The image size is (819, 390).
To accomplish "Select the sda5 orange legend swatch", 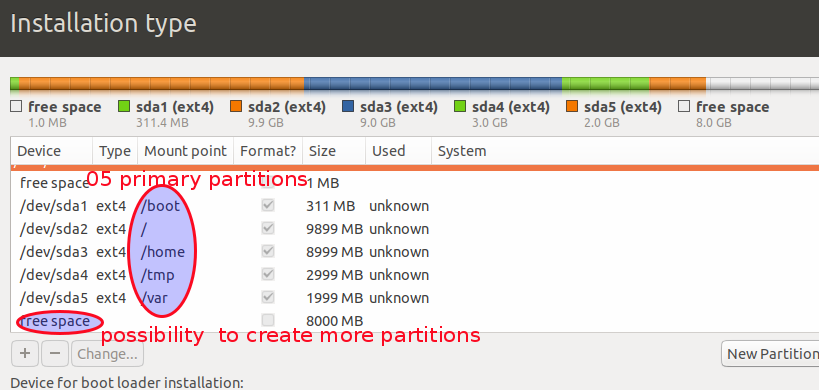I will click(x=572, y=107).
